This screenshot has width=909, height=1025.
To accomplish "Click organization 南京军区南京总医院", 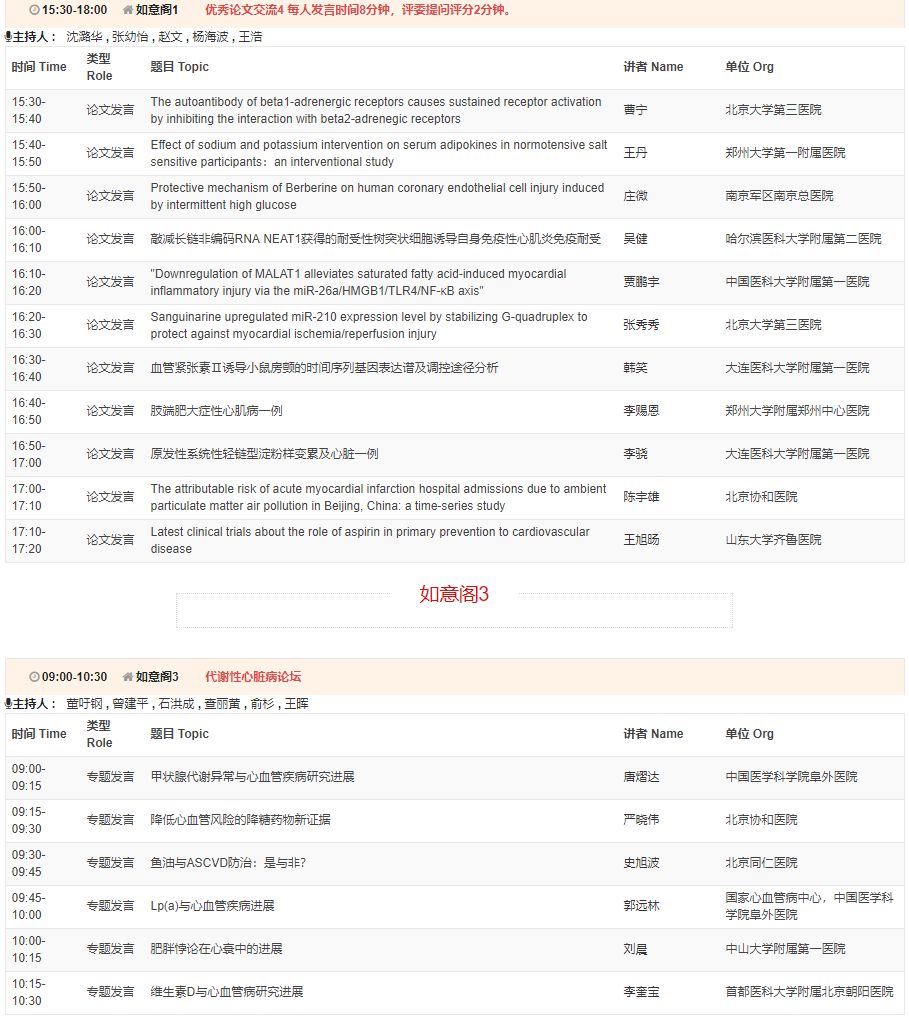I will coord(779,196).
